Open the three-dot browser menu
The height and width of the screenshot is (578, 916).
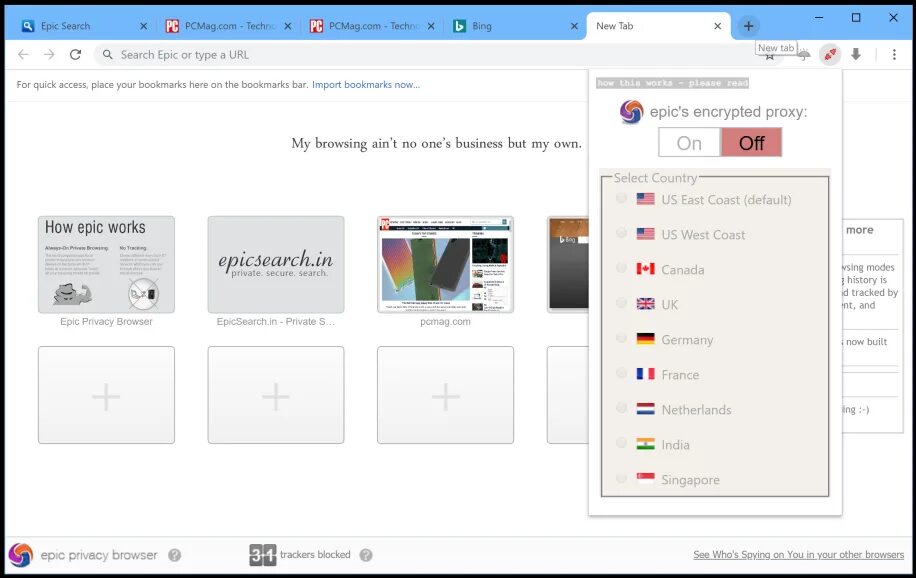point(894,54)
